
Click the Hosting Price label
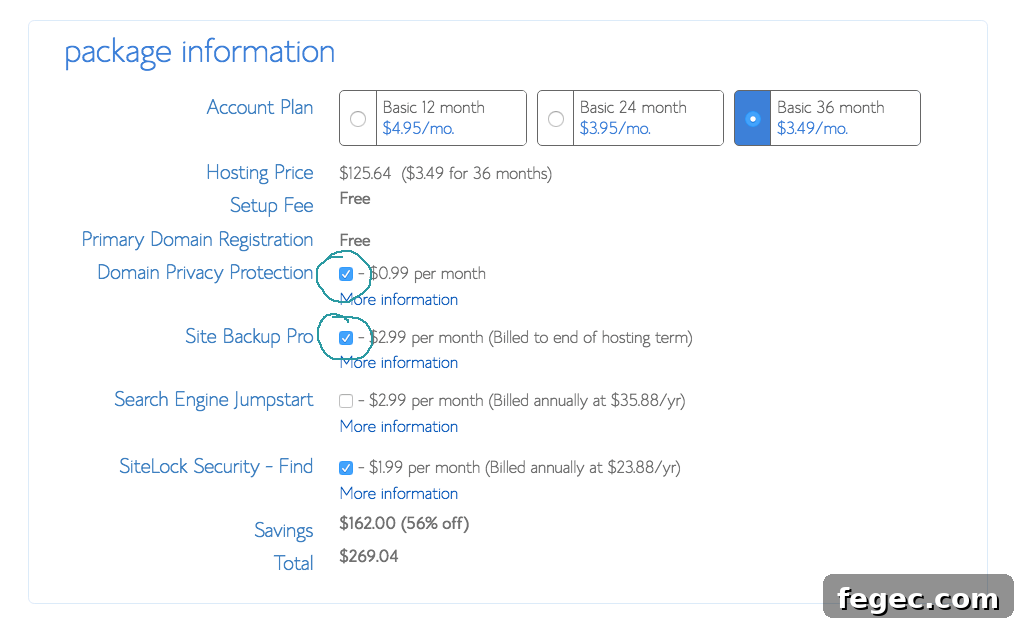click(260, 173)
